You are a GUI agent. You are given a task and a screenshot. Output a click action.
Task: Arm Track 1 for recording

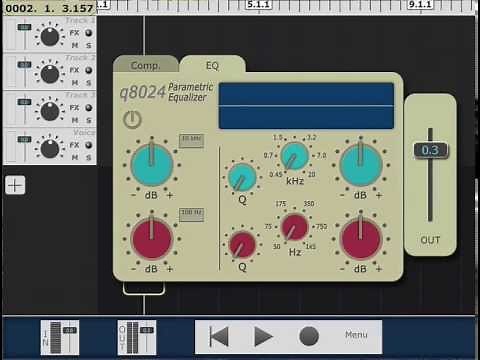tap(88, 33)
